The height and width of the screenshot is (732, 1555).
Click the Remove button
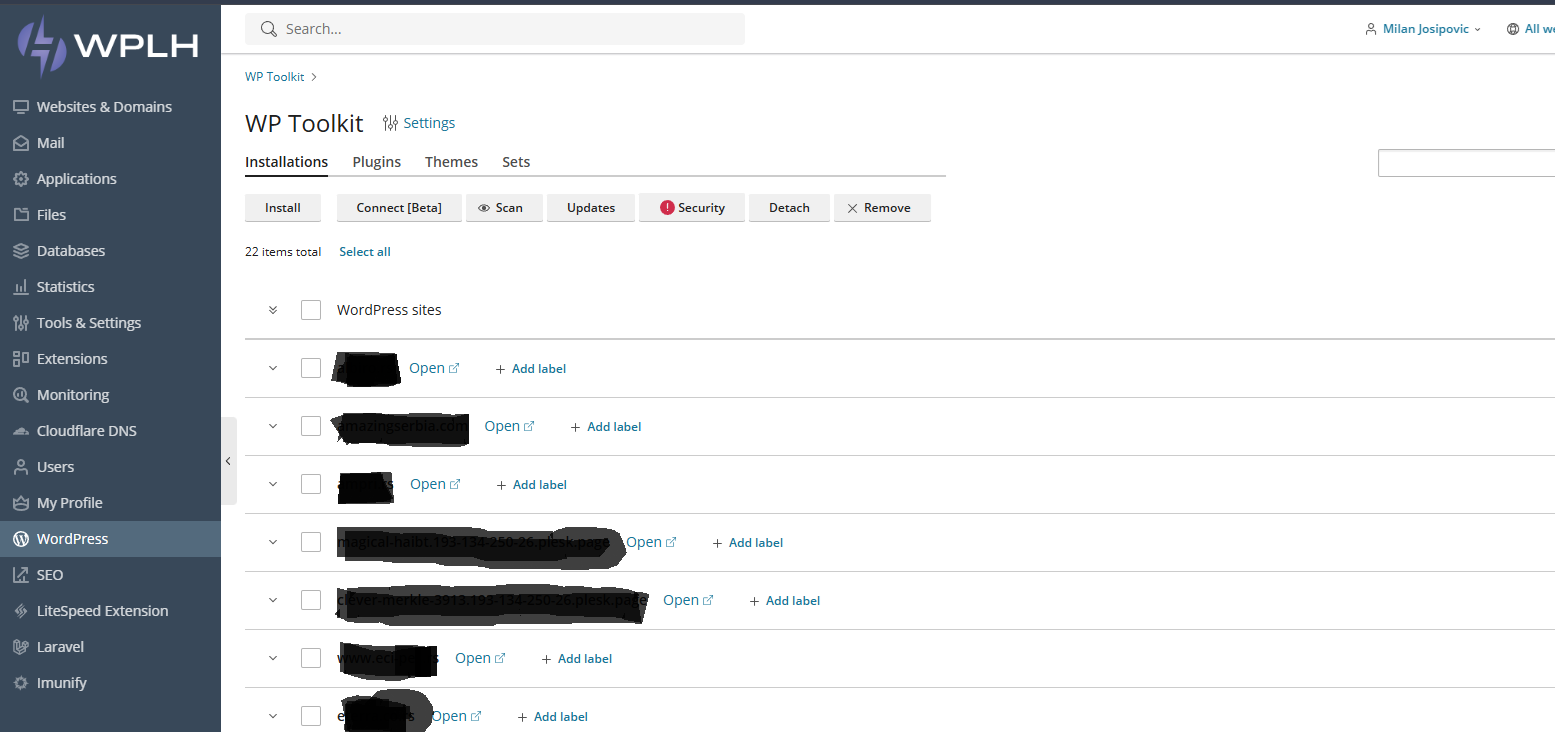[882, 208]
